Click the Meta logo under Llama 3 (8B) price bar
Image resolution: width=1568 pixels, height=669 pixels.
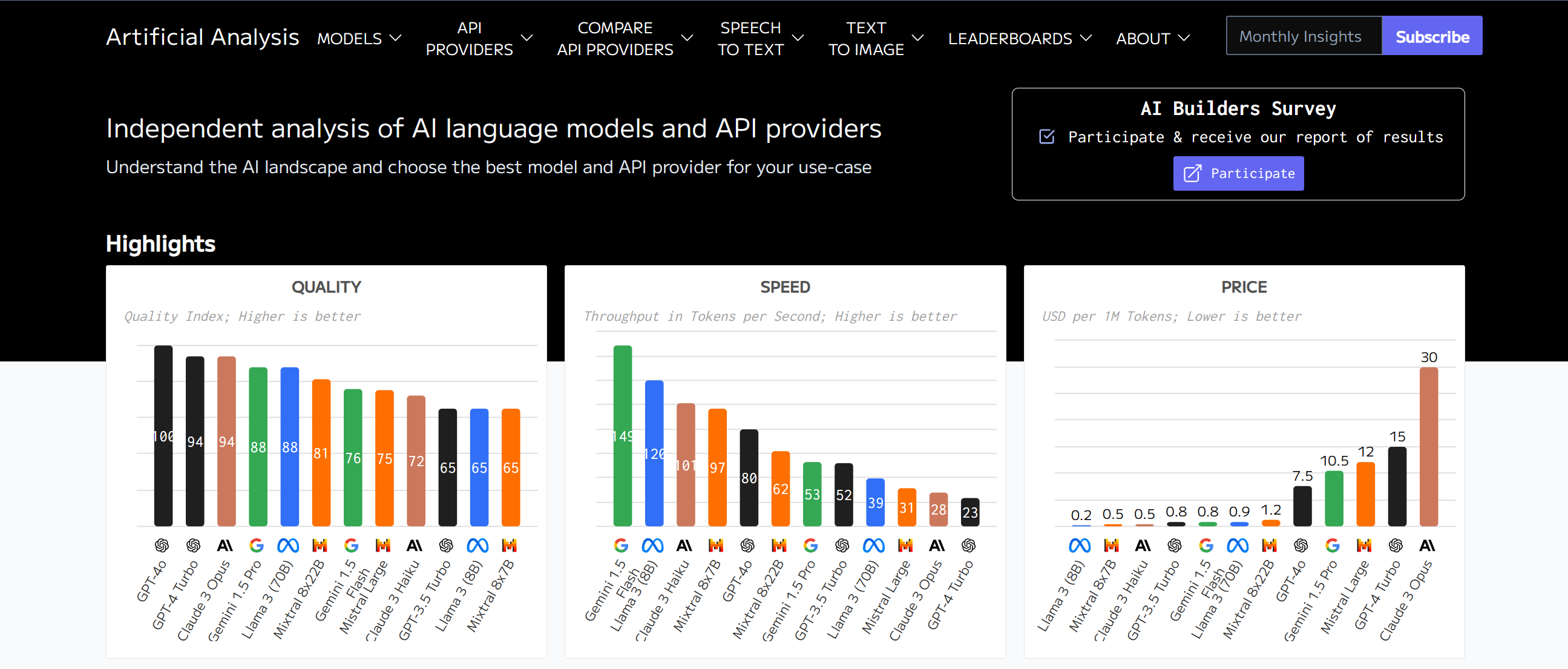click(1079, 545)
